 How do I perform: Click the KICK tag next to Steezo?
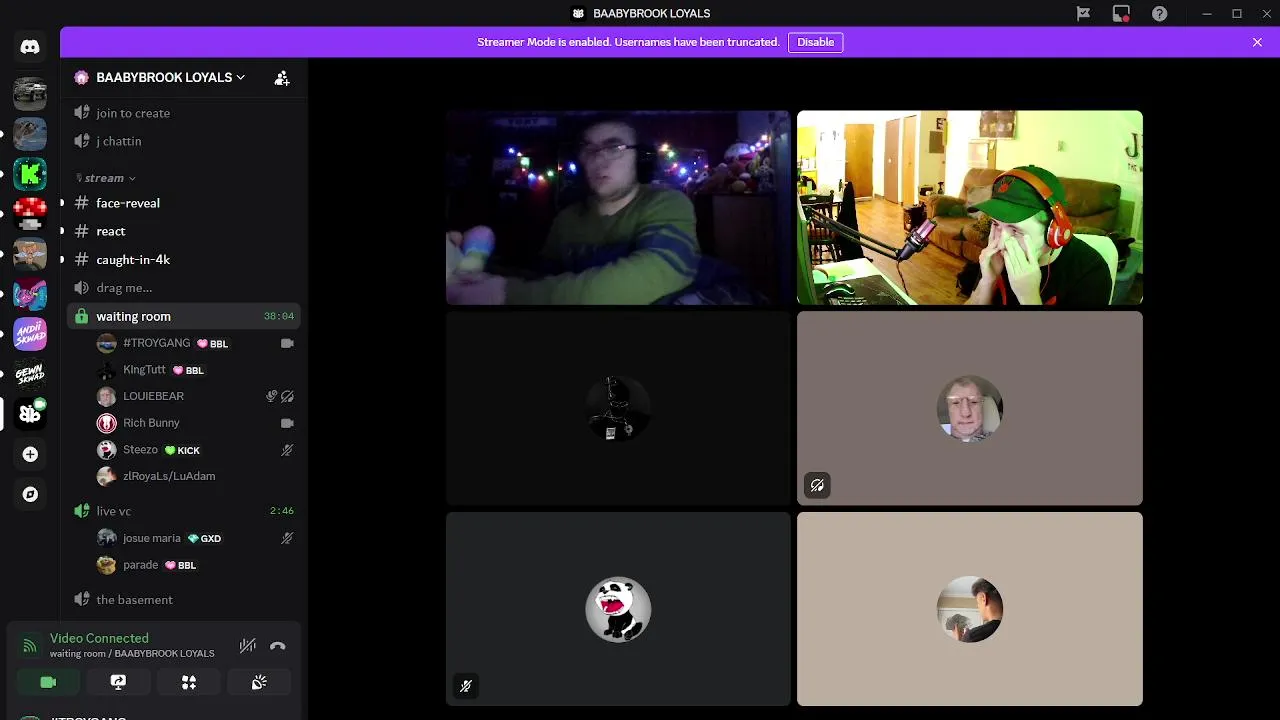click(x=182, y=450)
